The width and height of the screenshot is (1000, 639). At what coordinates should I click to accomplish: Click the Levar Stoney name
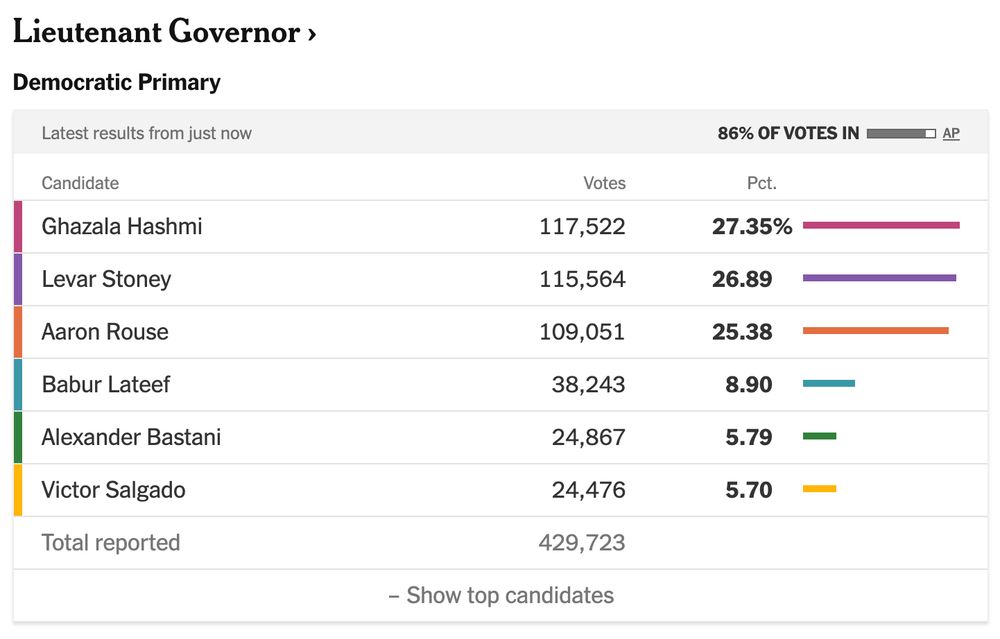pos(107,279)
